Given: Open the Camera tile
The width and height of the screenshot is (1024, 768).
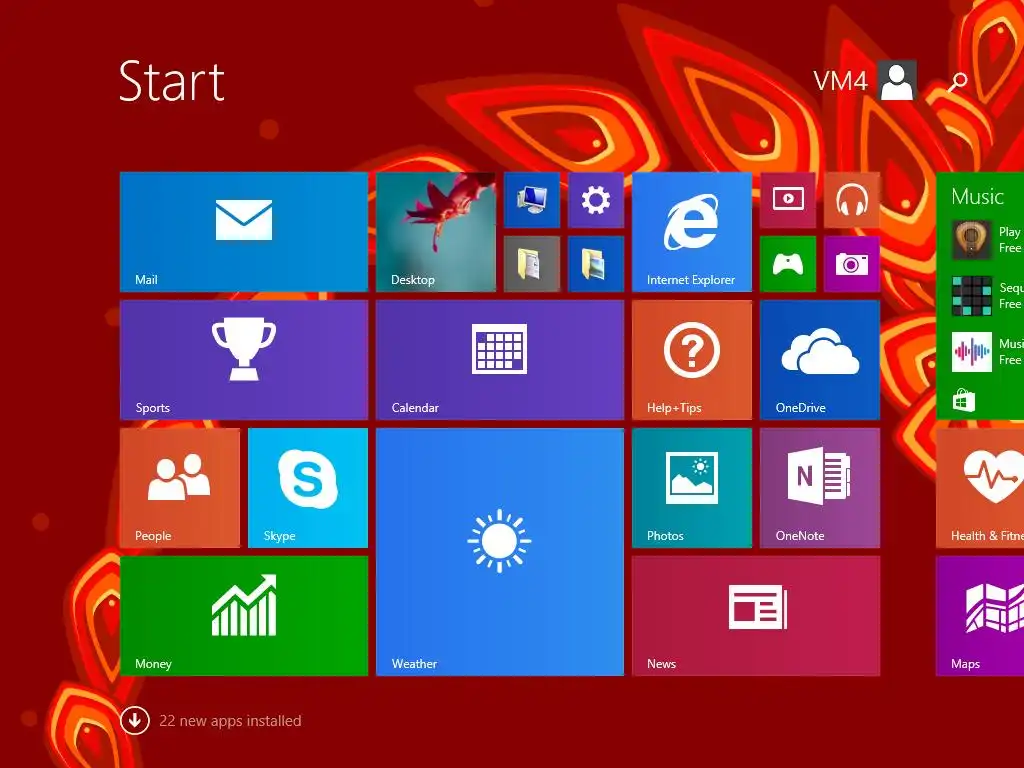Looking at the screenshot, I should coord(852,264).
